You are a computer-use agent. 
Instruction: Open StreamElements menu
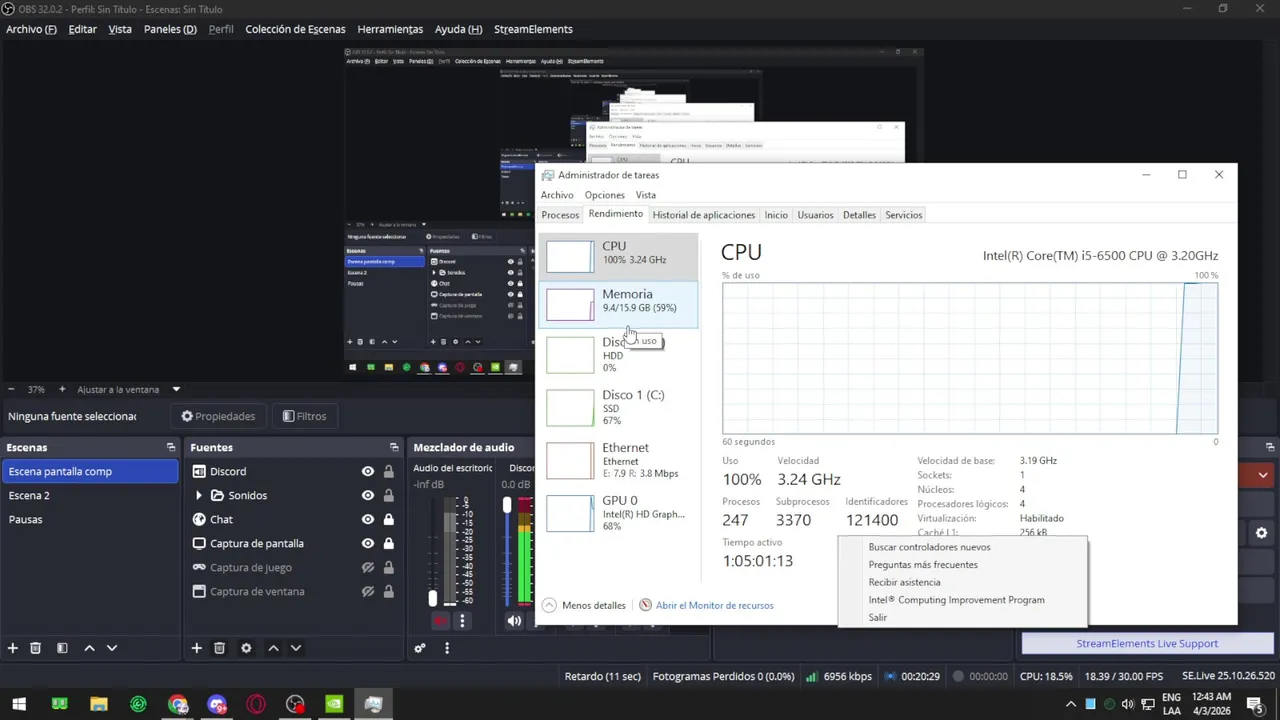(x=533, y=29)
